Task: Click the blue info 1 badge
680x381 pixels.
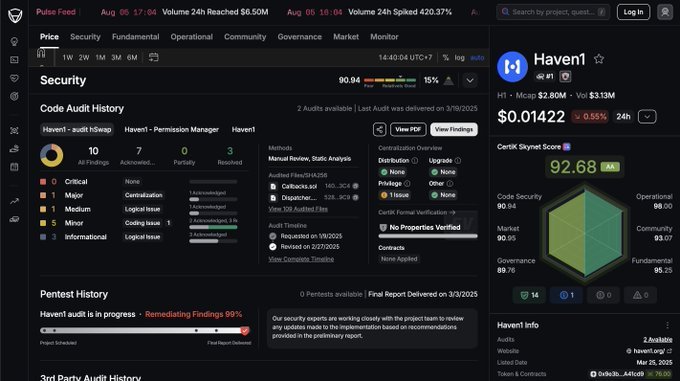Action: coord(566,295)
